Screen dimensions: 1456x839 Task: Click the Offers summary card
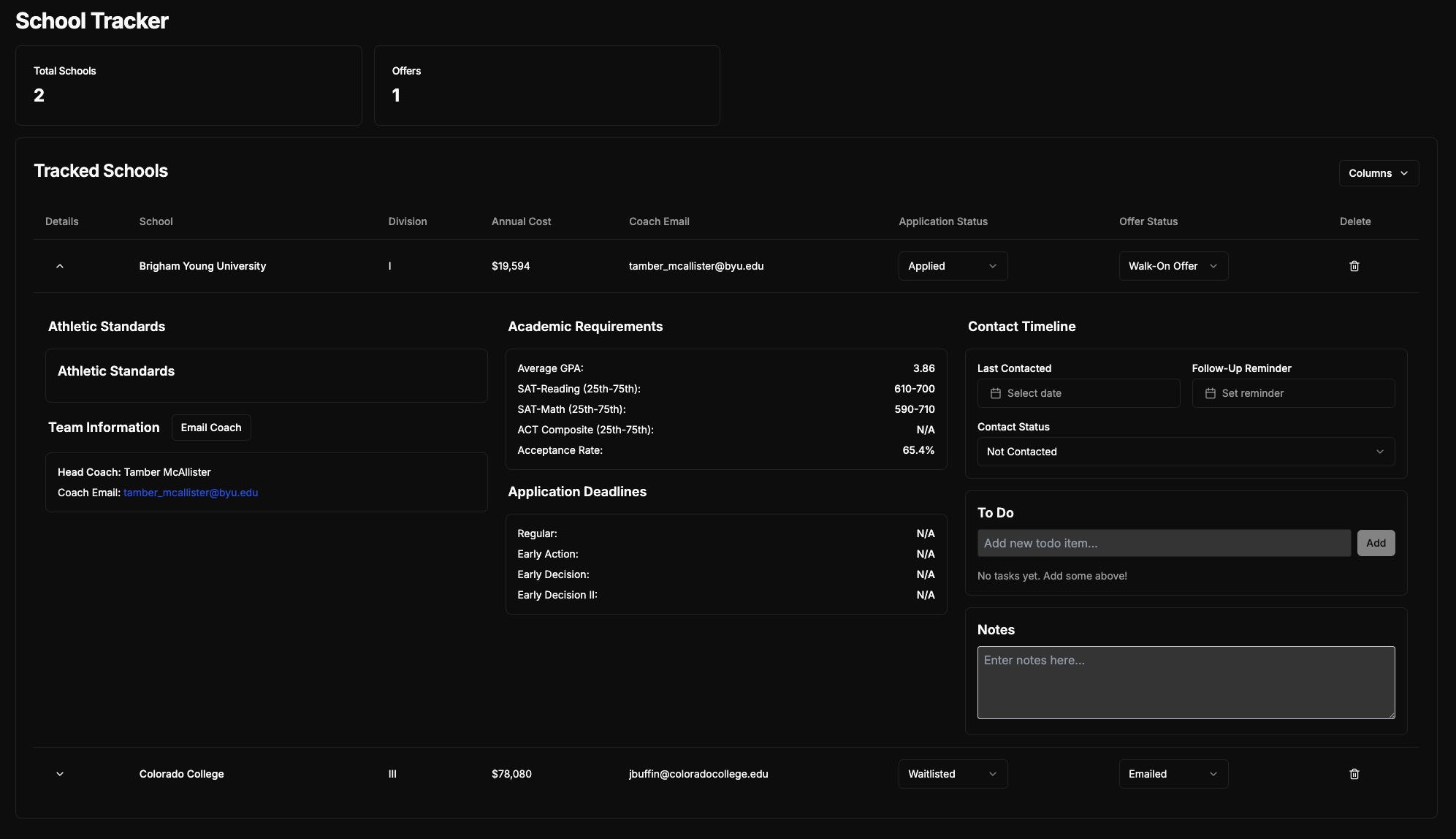pyautogui.click(x=546, y=86)
